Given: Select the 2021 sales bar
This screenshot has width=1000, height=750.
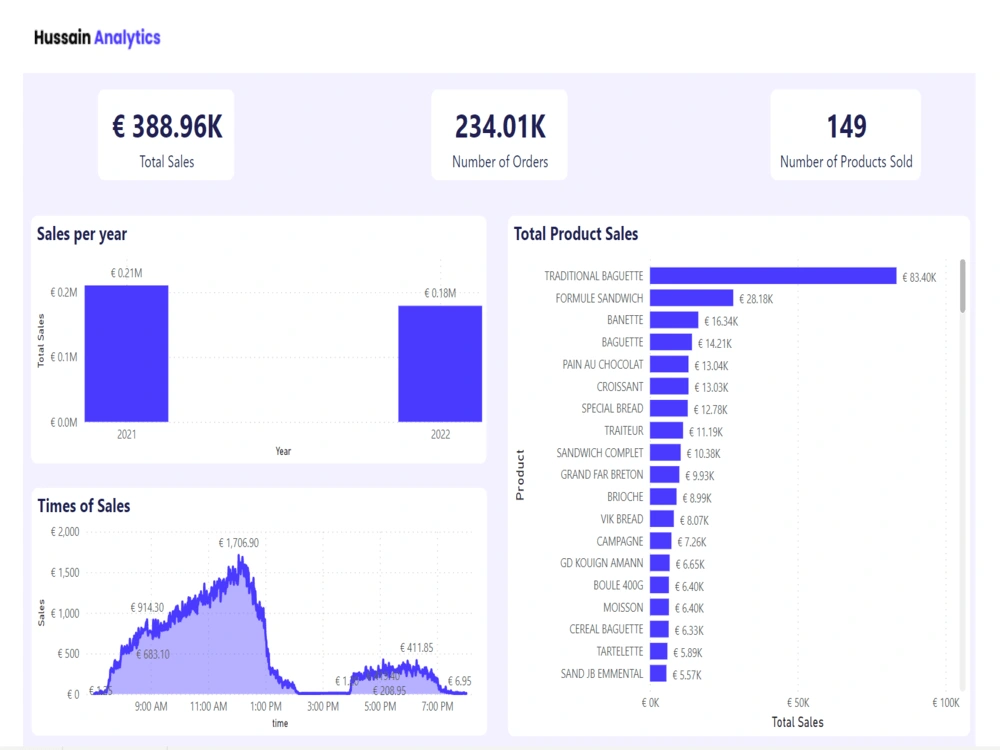Looking at the screenshot, I should tap(127, 352).
